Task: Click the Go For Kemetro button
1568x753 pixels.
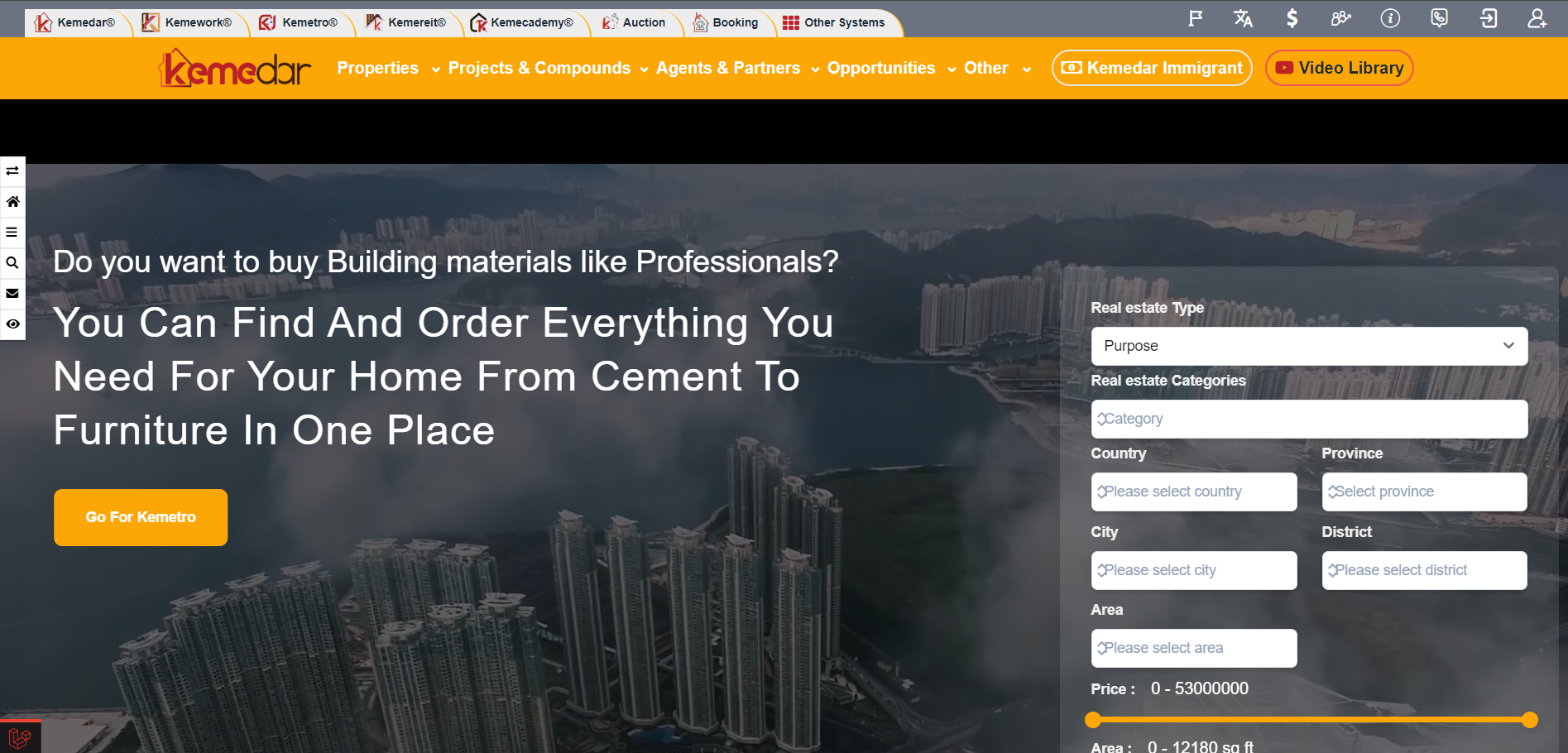Action: click(141, 517)
